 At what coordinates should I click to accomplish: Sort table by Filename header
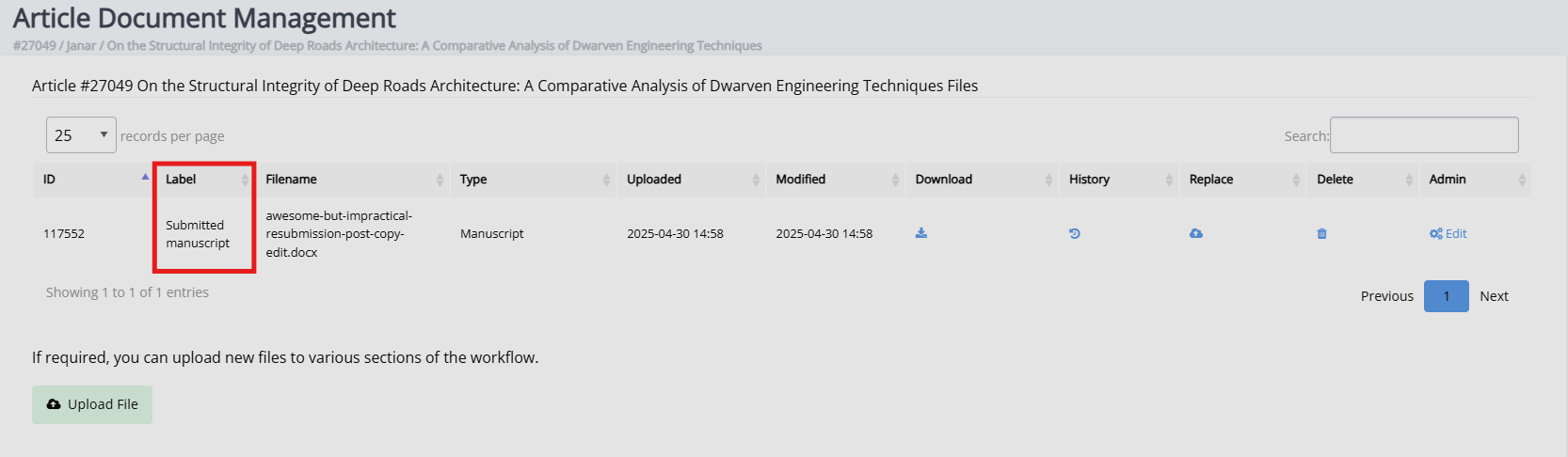point(353,180)
